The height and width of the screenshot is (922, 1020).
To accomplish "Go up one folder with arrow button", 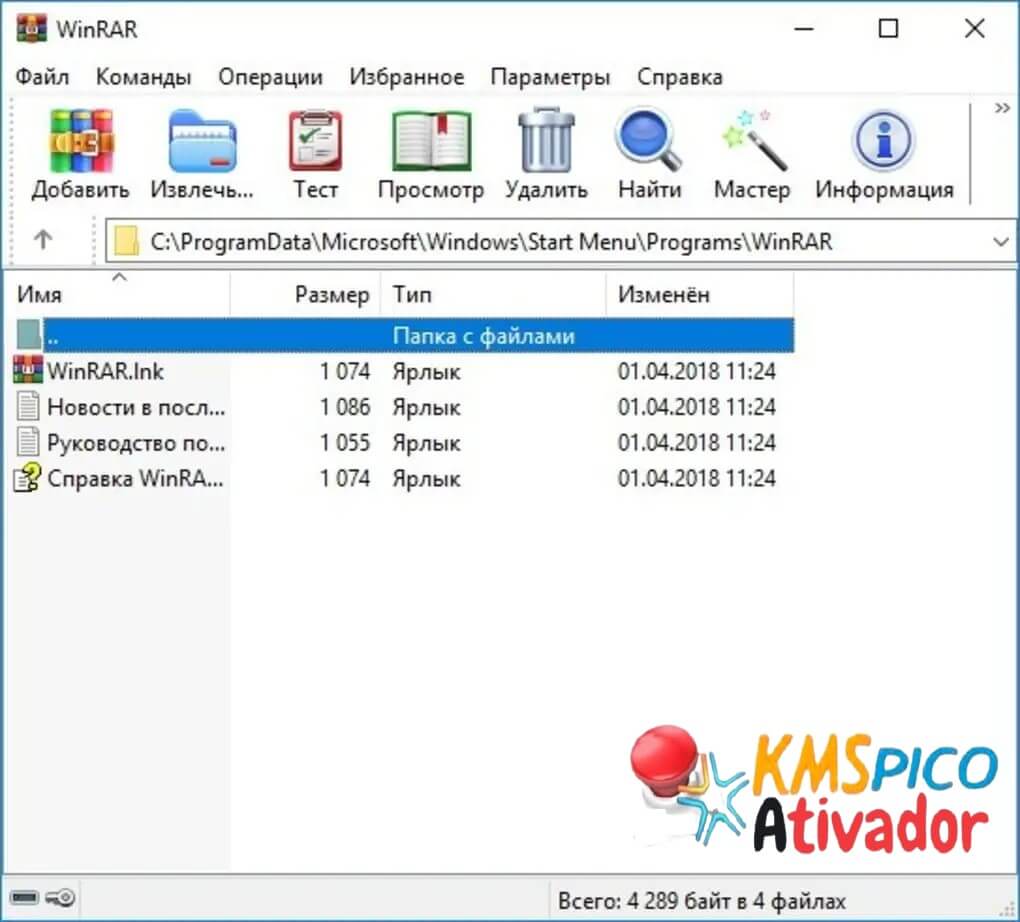I will pos(43,240).
